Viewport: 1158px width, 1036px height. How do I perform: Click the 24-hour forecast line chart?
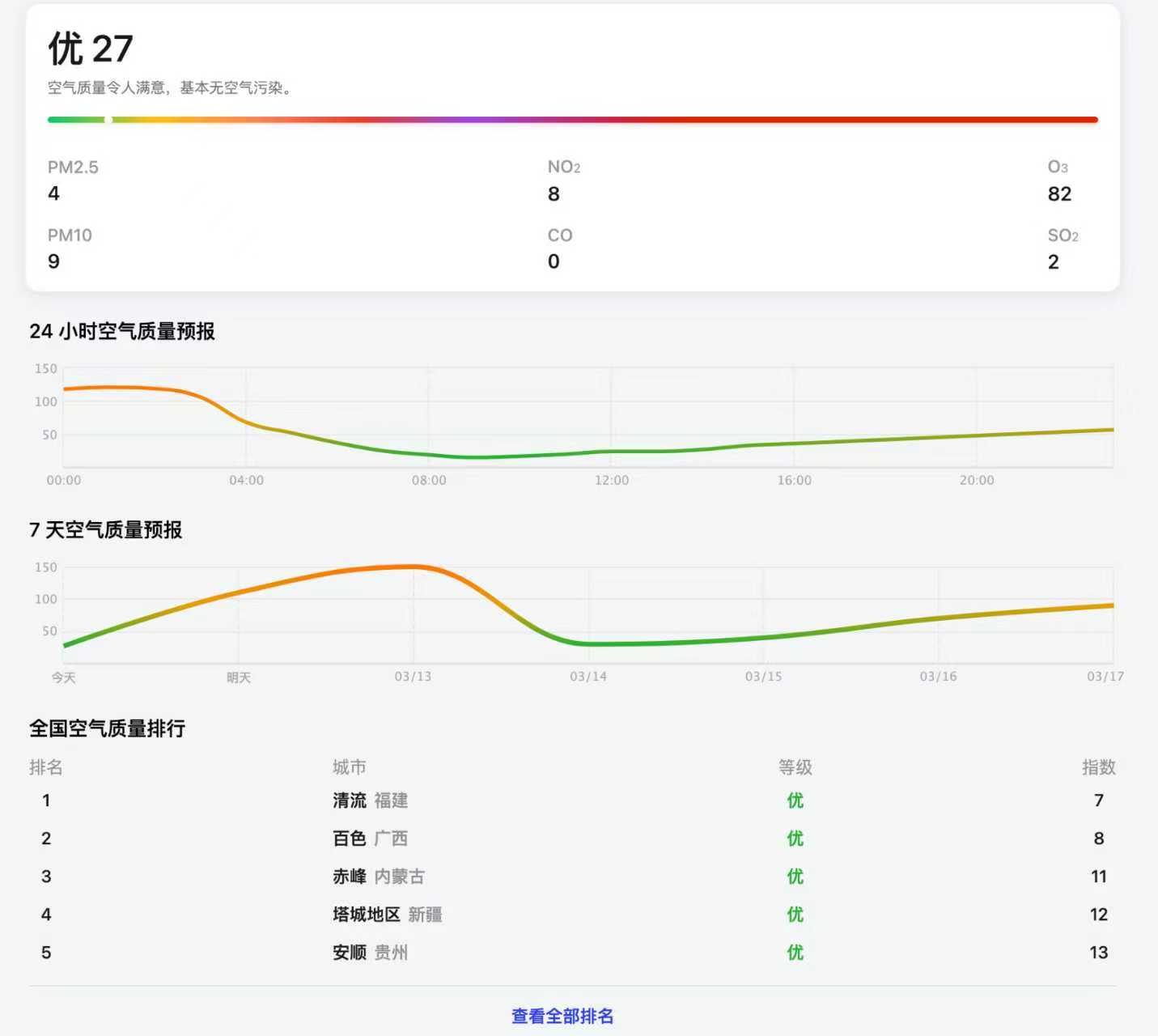[x=588, y=418]
